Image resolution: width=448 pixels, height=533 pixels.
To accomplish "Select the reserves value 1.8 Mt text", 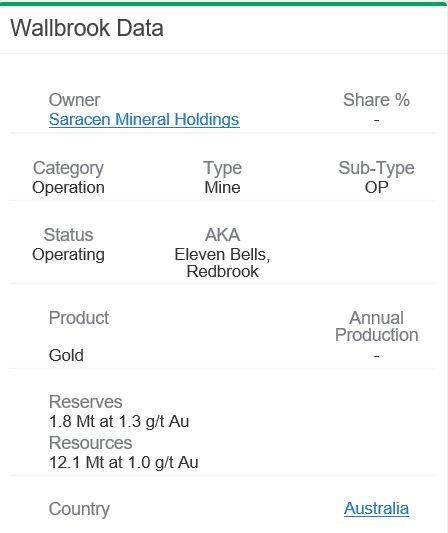I will (119, 422).
